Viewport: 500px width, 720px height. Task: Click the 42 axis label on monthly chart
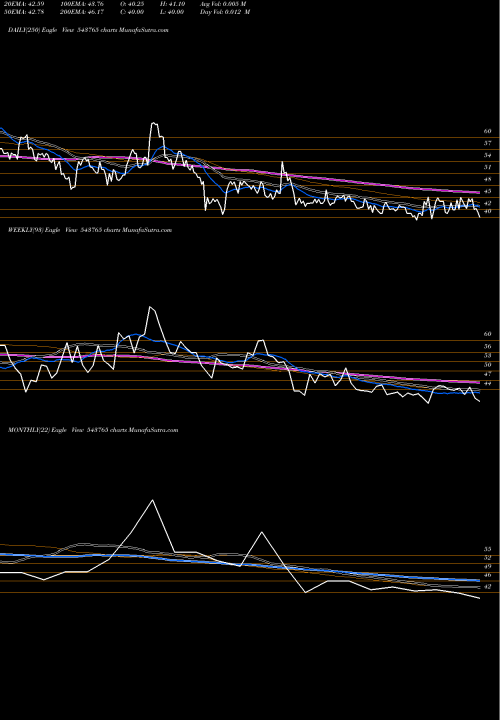click(x=487, y=587)
